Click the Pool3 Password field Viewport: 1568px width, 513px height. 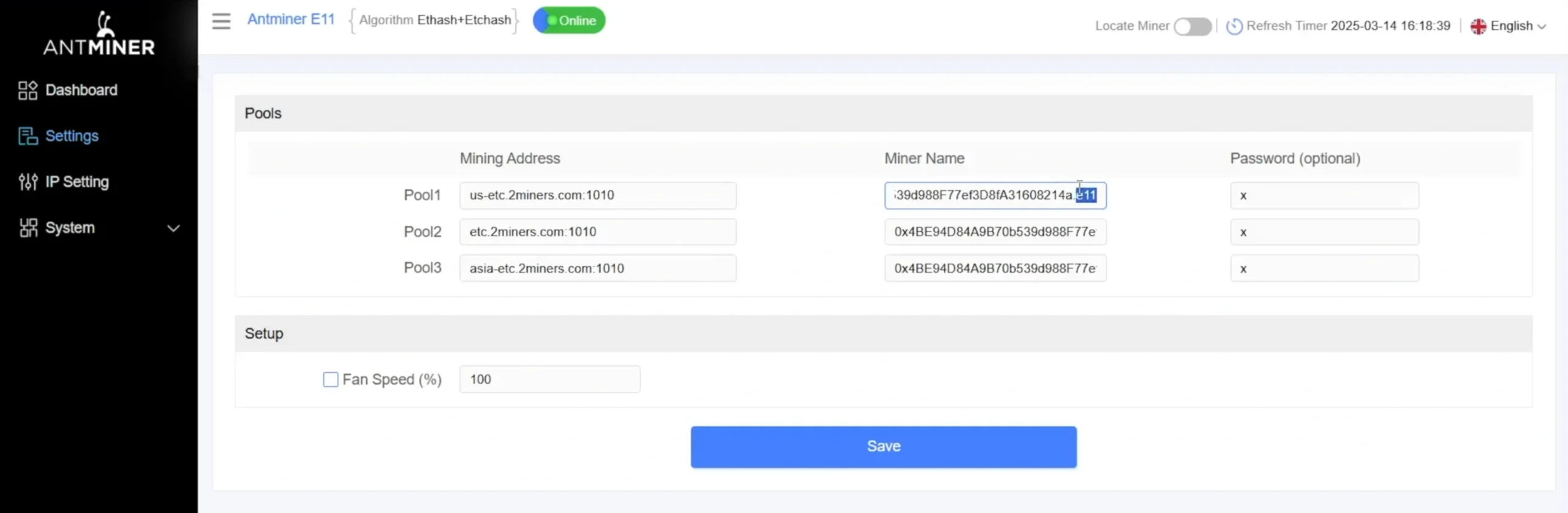(x=1324, y=268)
